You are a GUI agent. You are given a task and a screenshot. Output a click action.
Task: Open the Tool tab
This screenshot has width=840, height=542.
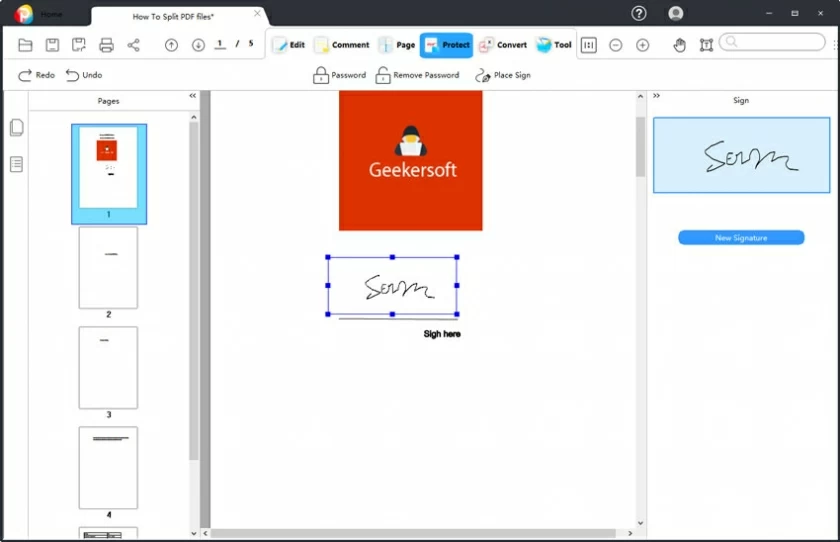[x=553, y=45]
